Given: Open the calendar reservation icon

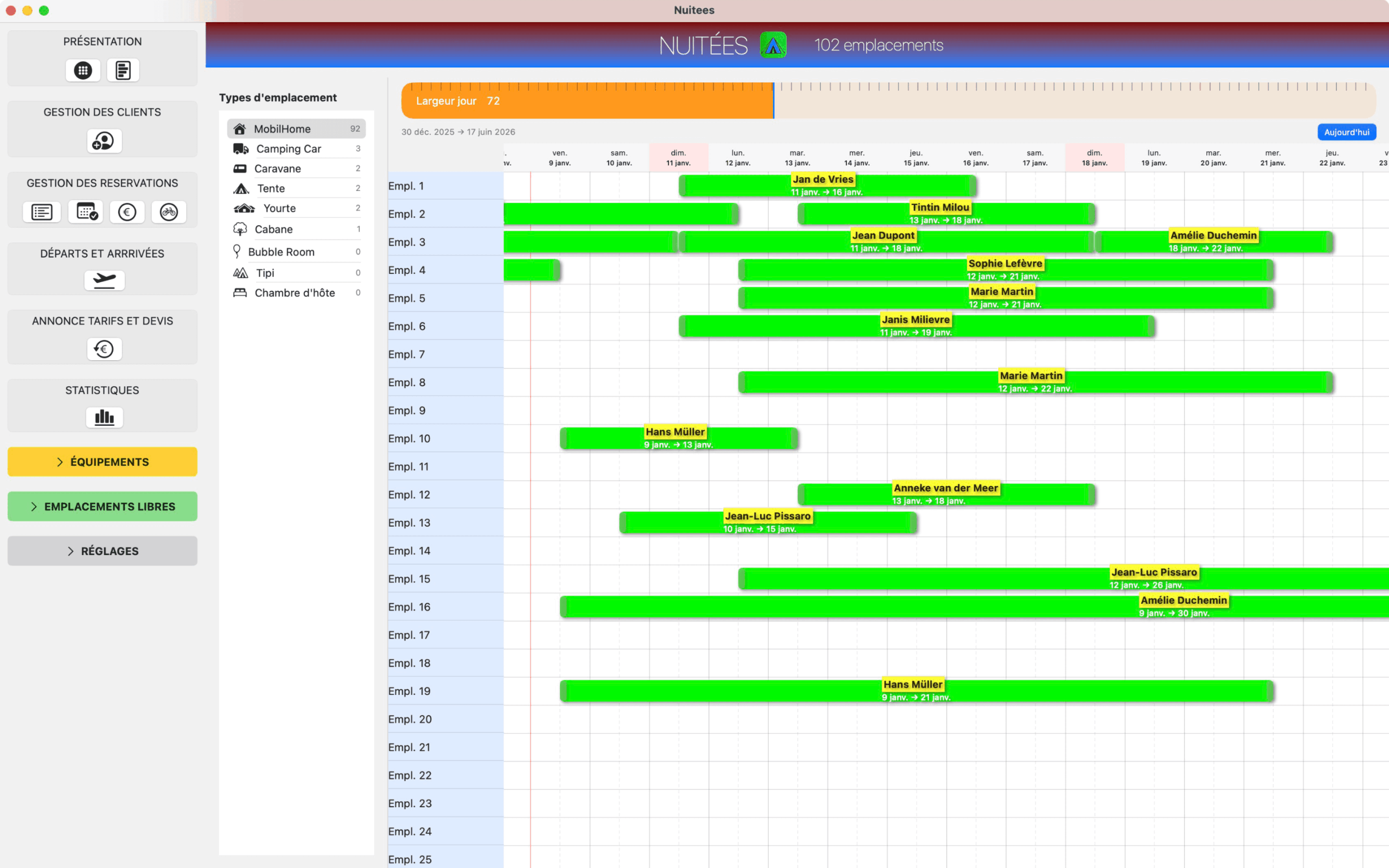Looking at the screenshot, I should click(85, 212).
